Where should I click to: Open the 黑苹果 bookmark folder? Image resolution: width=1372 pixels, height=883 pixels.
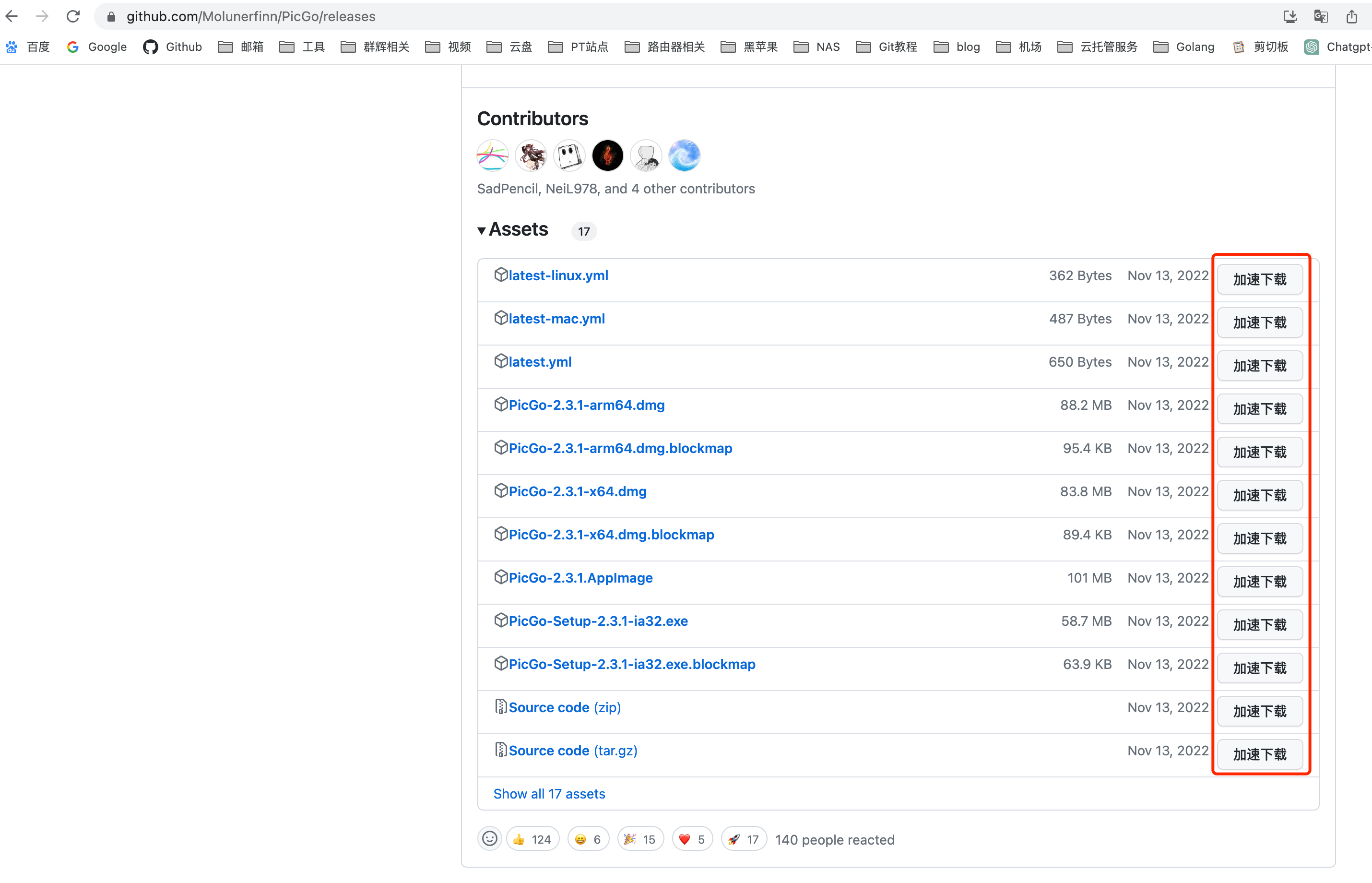pyautogui.click(x=750, y=47)
